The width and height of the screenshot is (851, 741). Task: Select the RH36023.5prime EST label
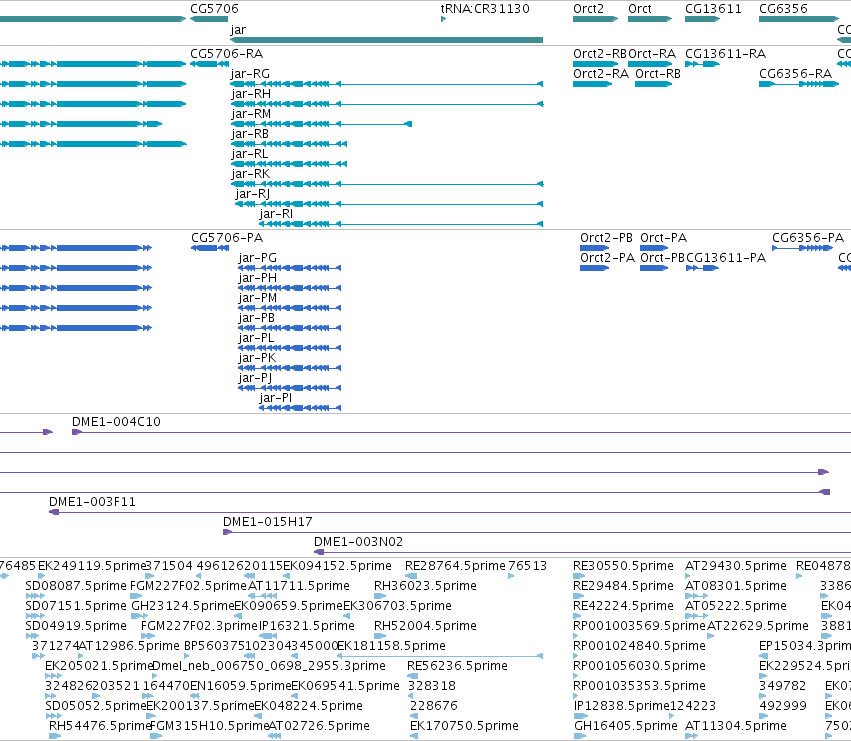click(425, 586)
